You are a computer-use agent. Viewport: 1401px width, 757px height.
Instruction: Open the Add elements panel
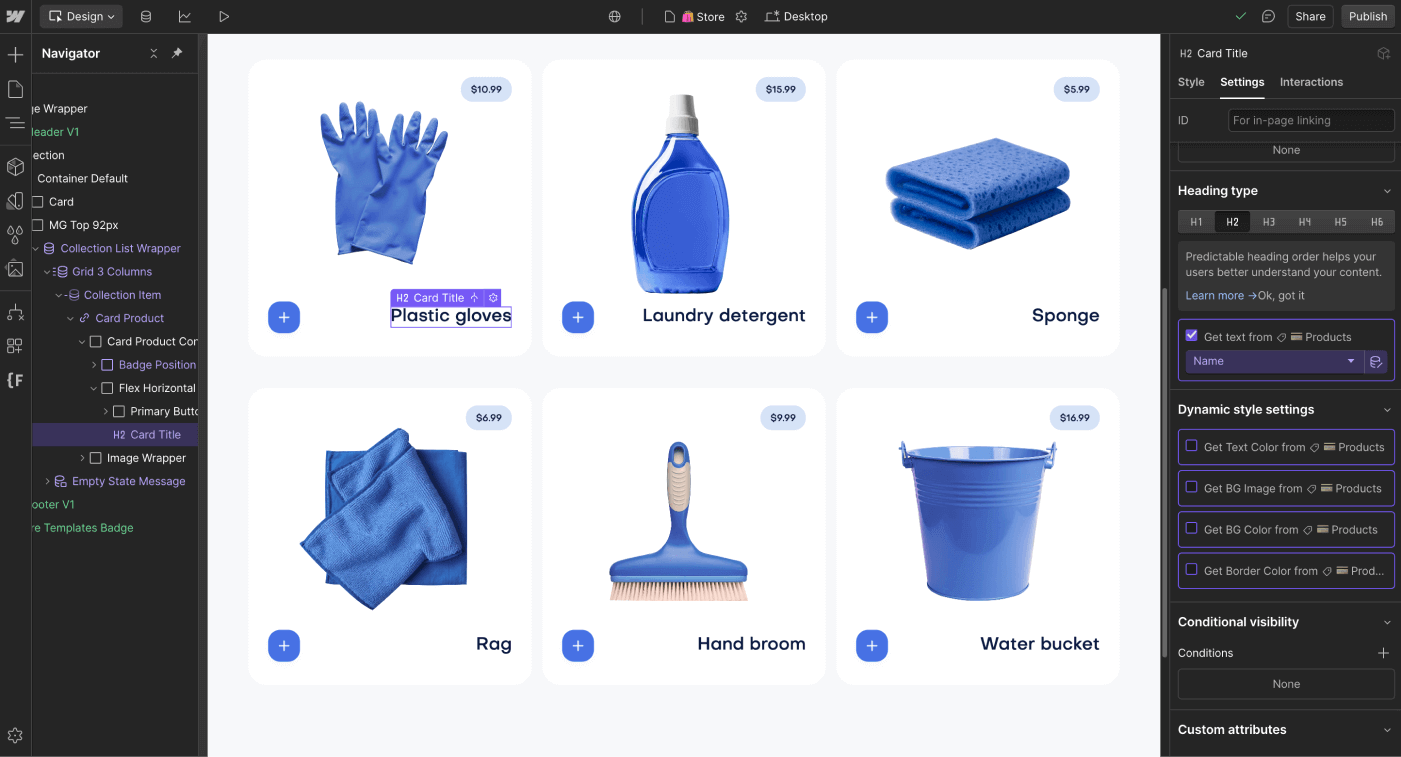tap(15, 54)
